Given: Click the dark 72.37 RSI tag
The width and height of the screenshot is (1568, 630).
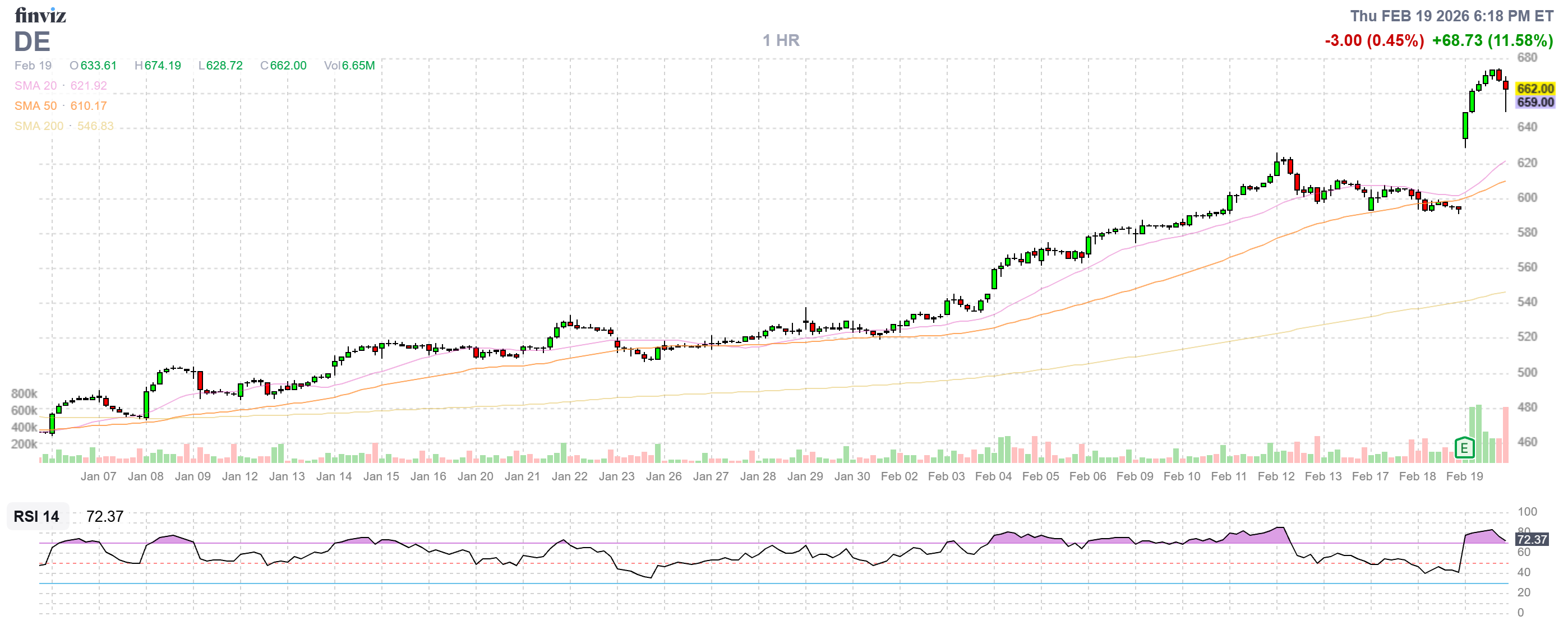Looking at the screenshot, I should pos(1532,539).
